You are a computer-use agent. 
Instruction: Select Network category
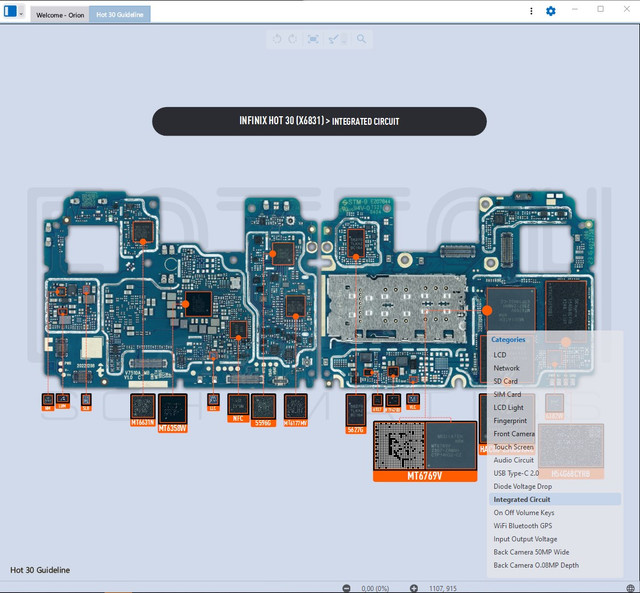pos(507,368)
